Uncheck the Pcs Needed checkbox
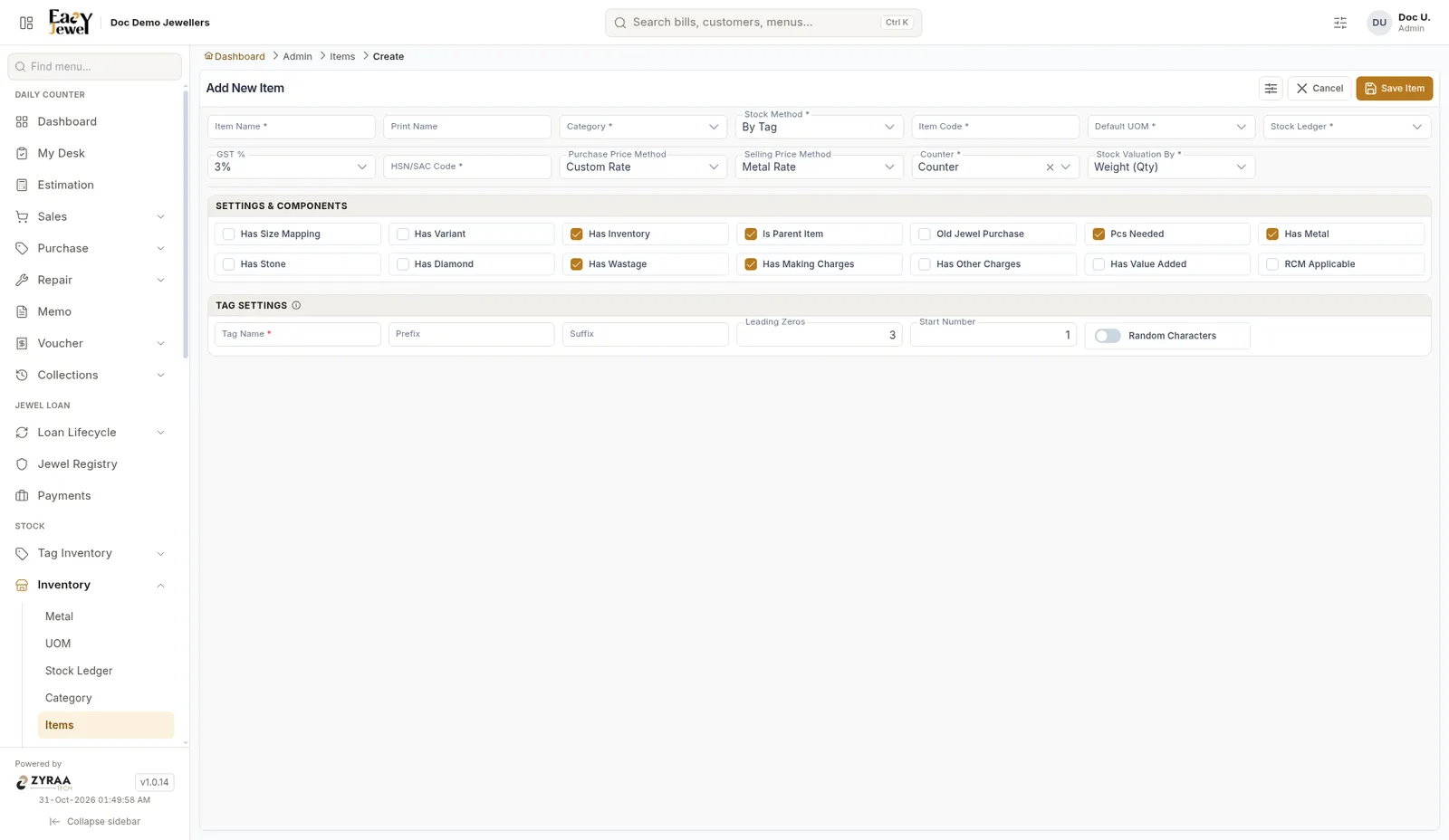 (x=1099, y=234)
